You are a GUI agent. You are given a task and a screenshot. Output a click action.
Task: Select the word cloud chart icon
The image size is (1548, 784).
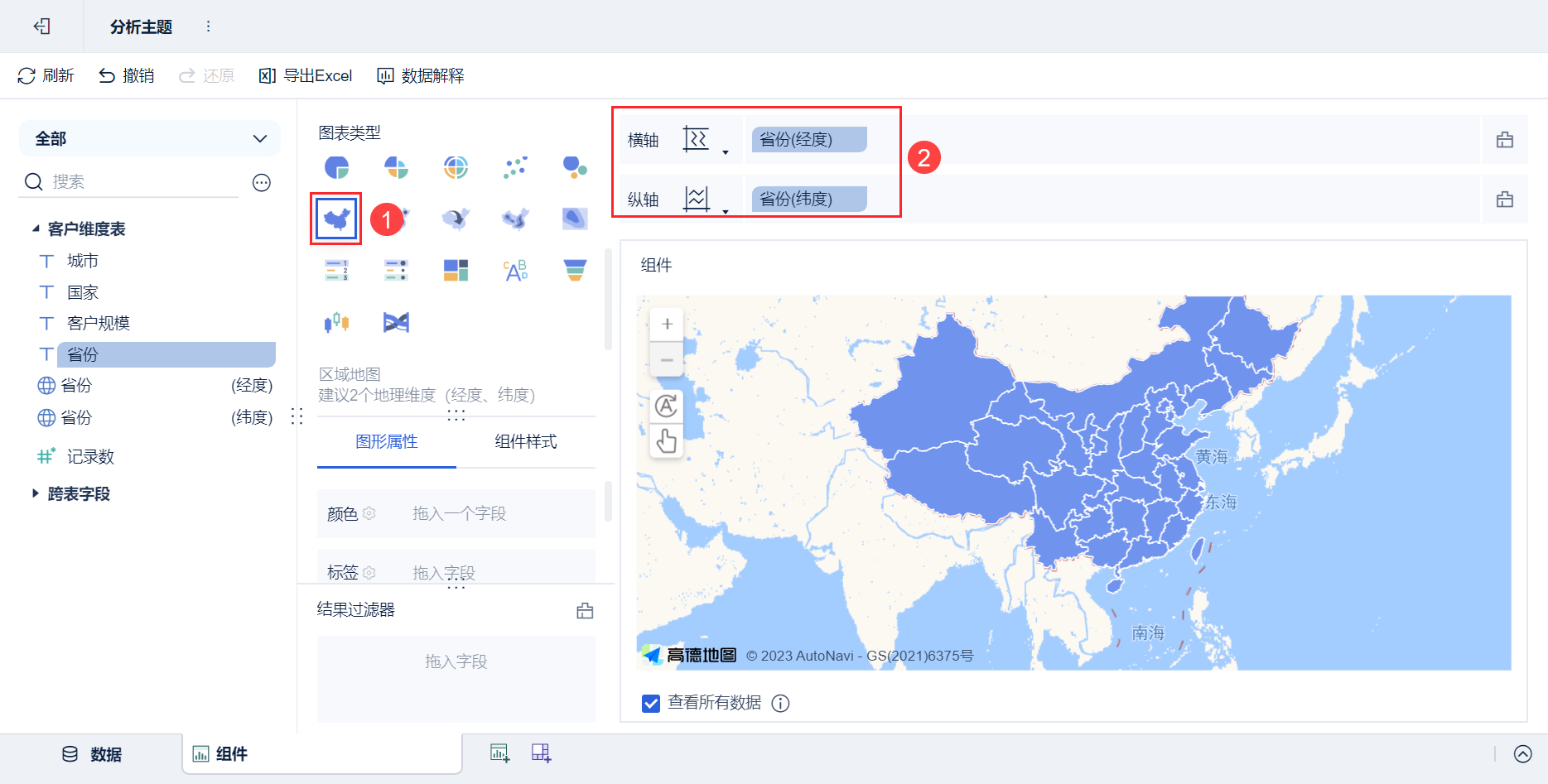[515, 270]
